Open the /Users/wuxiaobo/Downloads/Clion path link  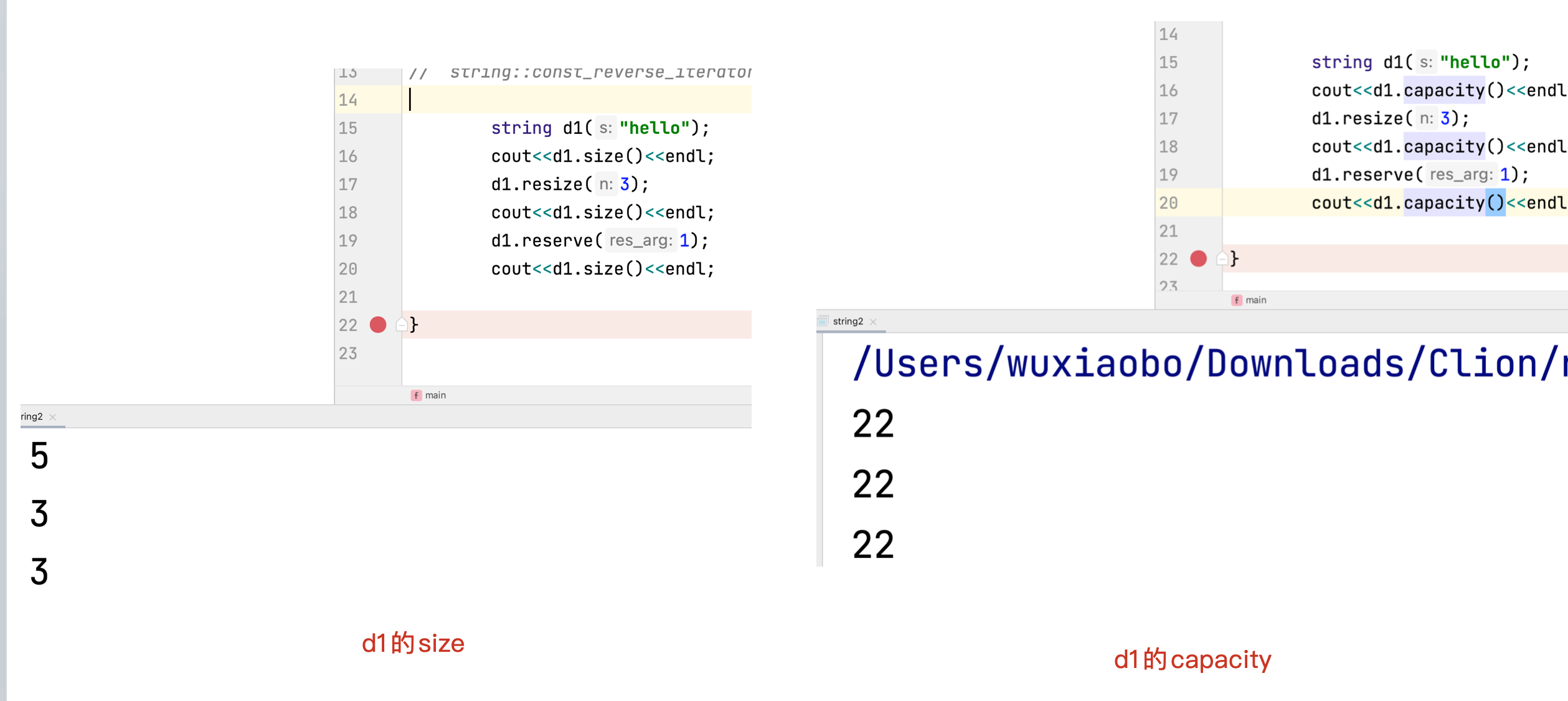[1209, 363]
